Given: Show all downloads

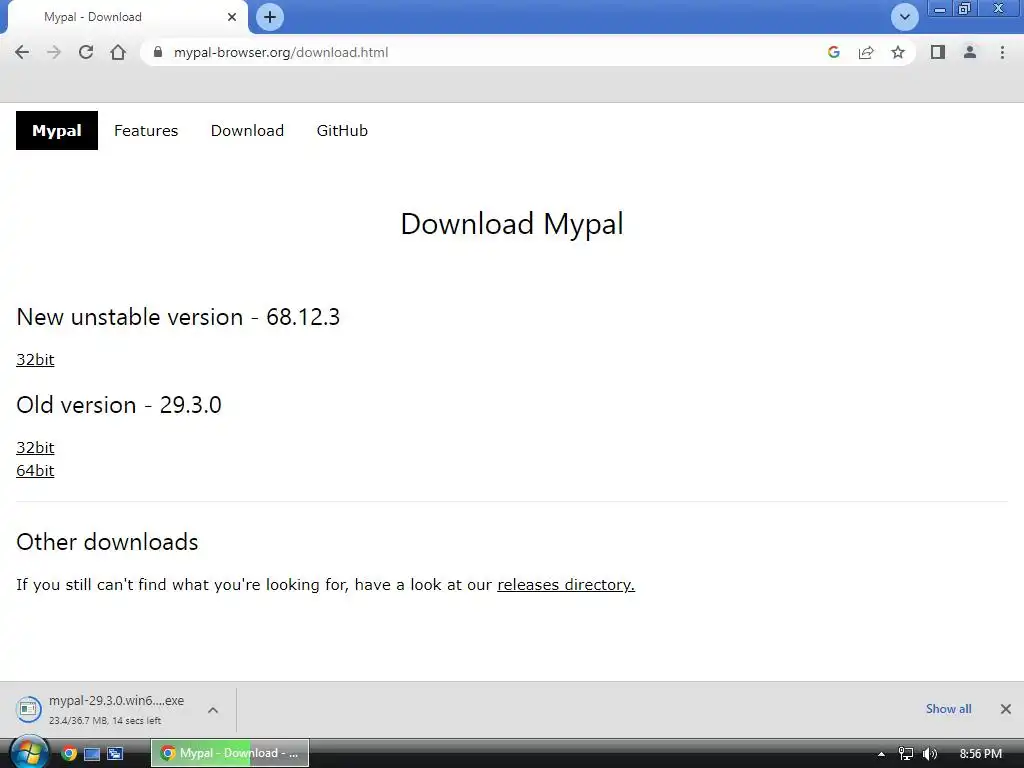Looking at the screenshot, I should 948,709.
